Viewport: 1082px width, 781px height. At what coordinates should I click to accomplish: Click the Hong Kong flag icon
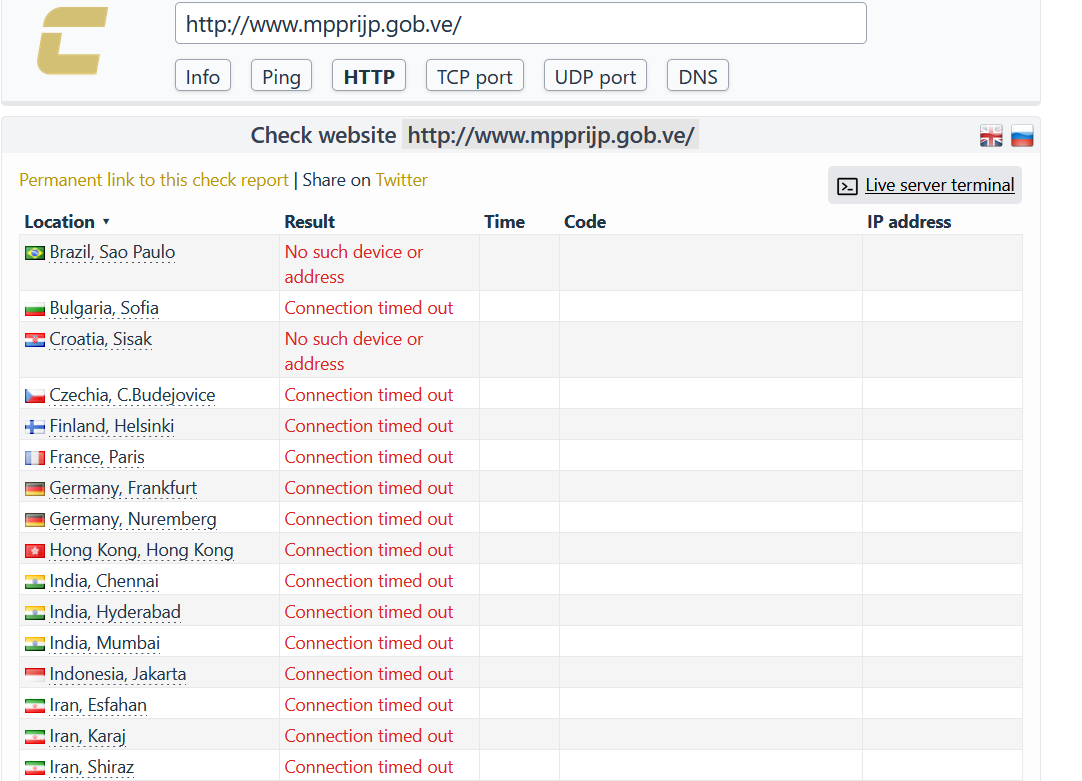tap(35, 551)
